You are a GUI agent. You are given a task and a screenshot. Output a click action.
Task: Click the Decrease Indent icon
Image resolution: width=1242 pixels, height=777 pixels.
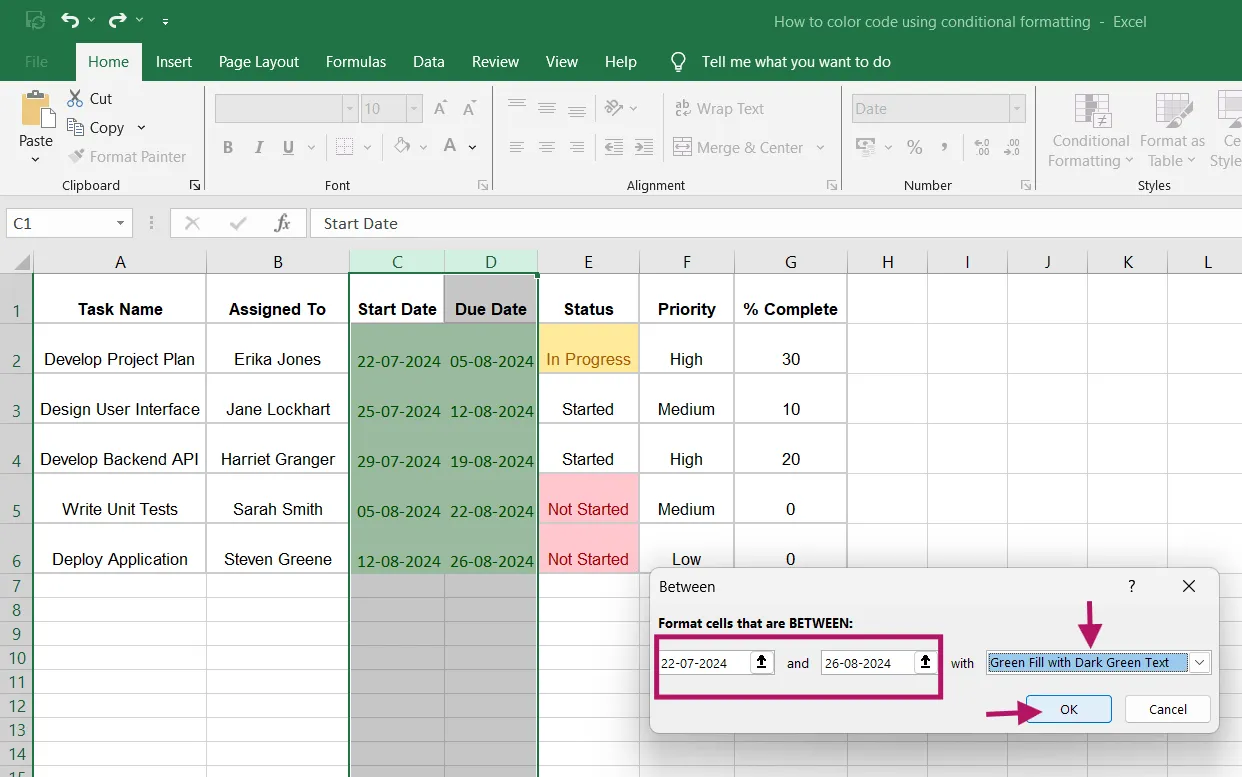click(614, 147)
